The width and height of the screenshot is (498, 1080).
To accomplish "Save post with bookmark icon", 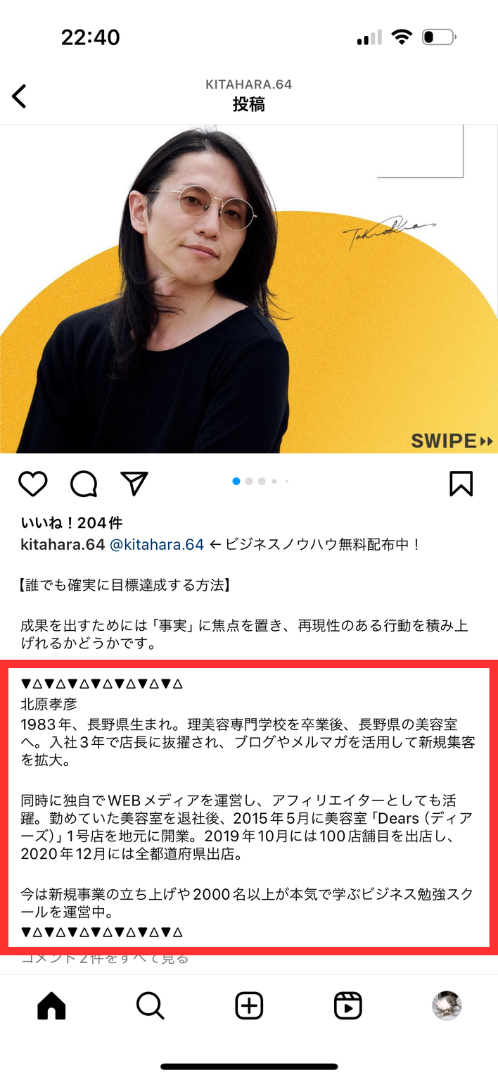I will click(461, 484).
